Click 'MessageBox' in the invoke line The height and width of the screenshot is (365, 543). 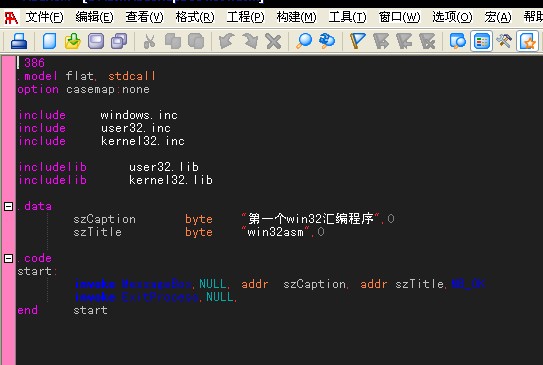[x=156, y=284]
